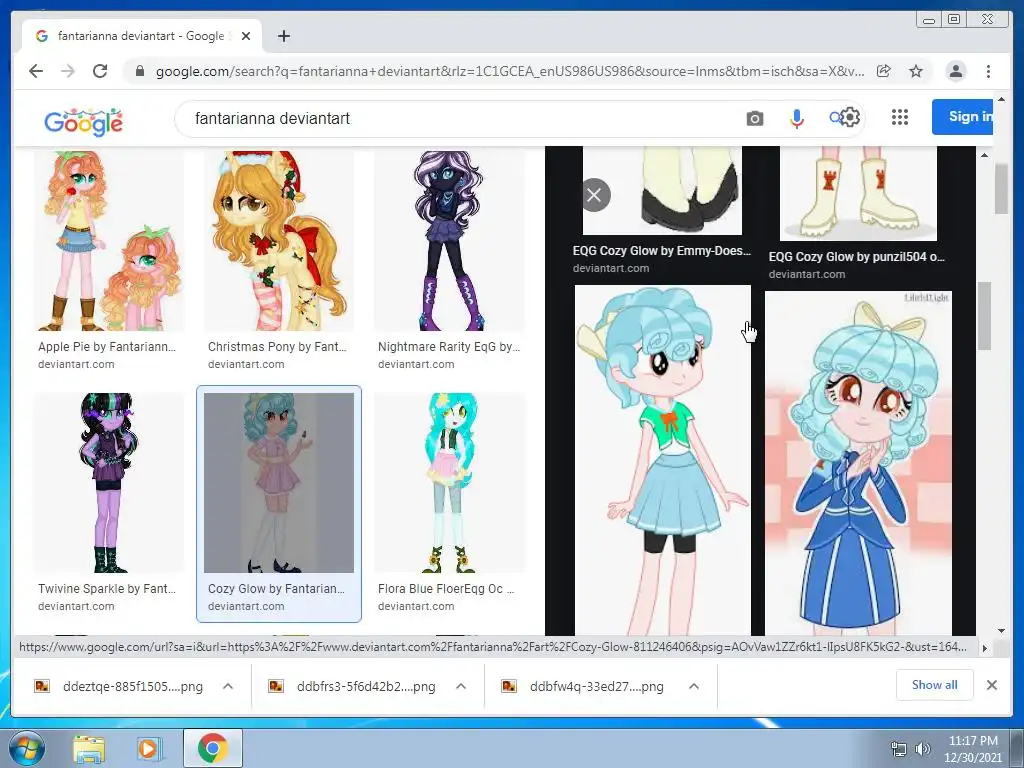Click the fantarianna deviantart search field

[x=457, y=118]
